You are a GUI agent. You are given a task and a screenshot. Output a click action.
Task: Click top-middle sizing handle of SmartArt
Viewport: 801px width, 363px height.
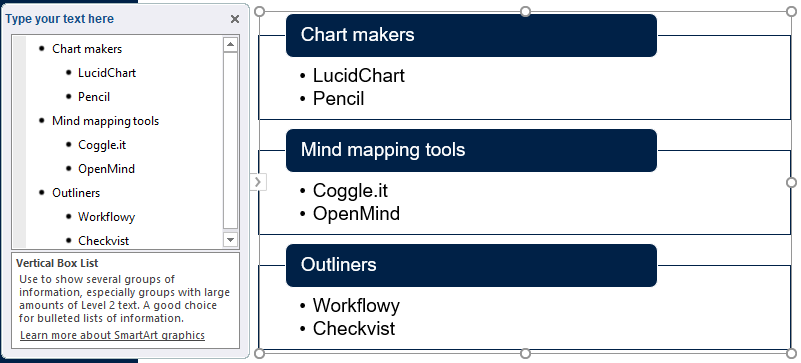(x=525, y=11)
